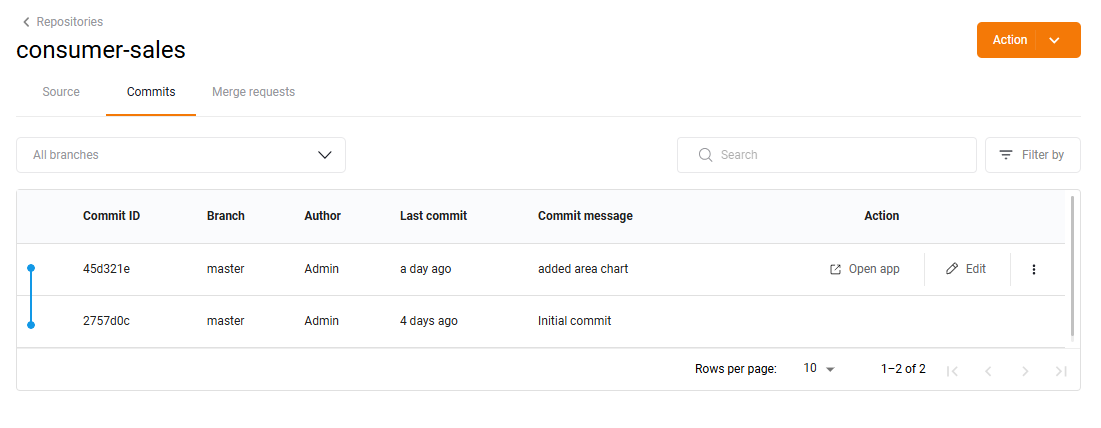1101x428 pixels.
Task: Click the Open app external link icon
Action: 836,269
